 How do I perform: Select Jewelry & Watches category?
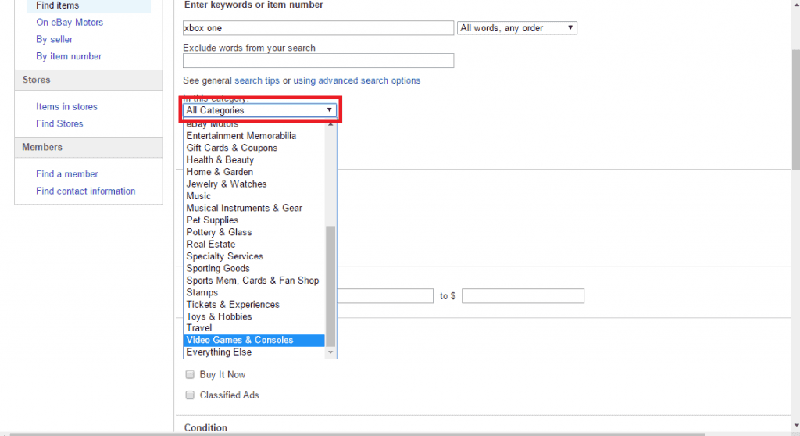(x=254, y=184)
